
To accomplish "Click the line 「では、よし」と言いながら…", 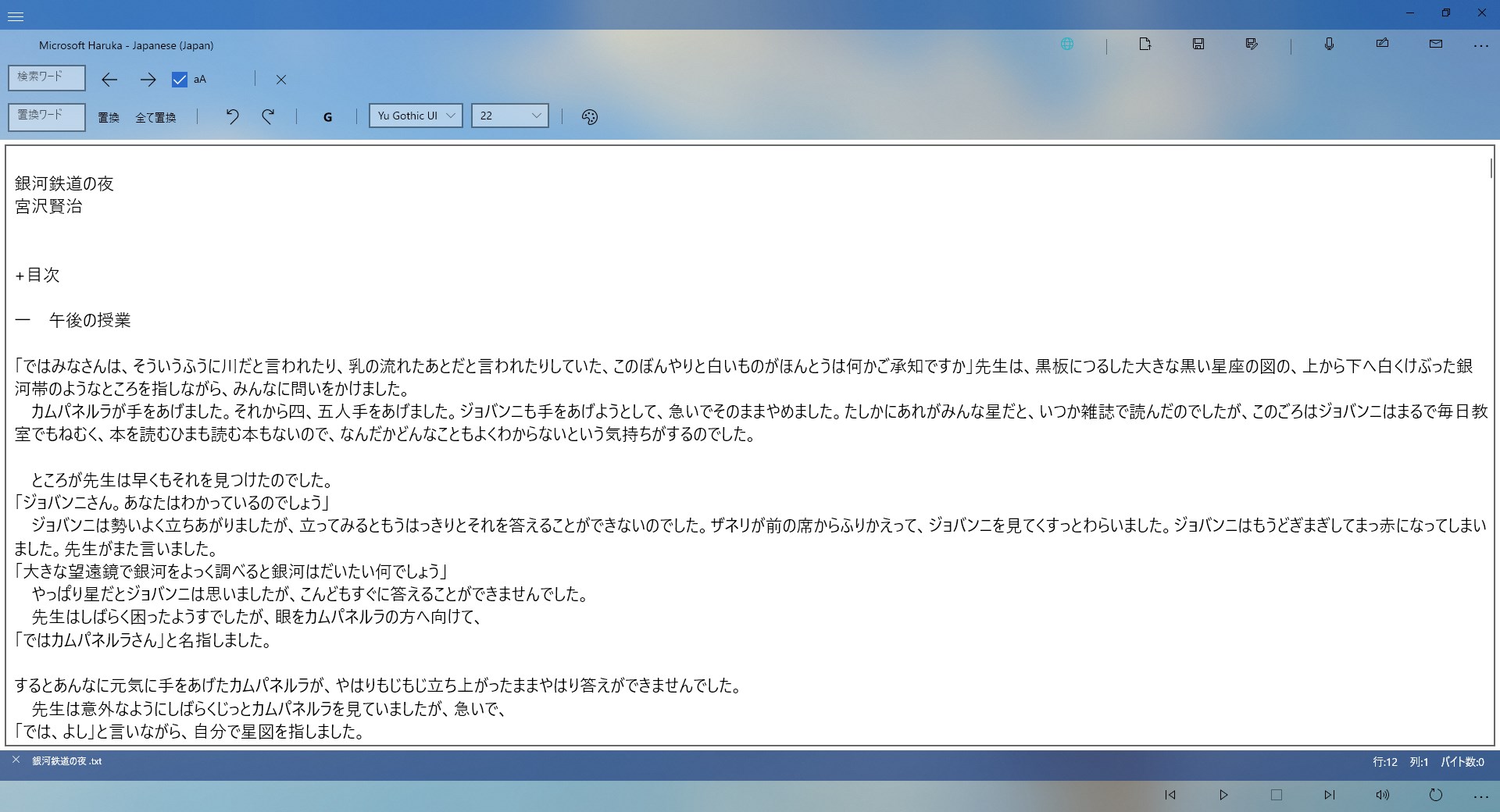I will pos(190,732).
